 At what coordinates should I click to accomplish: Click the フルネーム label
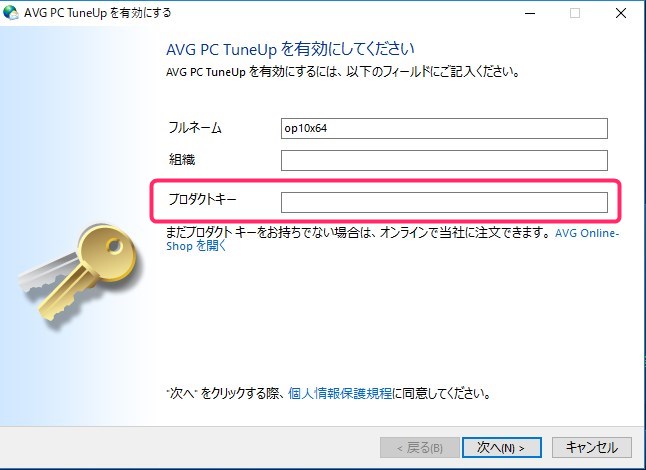(x=195, y=128)
